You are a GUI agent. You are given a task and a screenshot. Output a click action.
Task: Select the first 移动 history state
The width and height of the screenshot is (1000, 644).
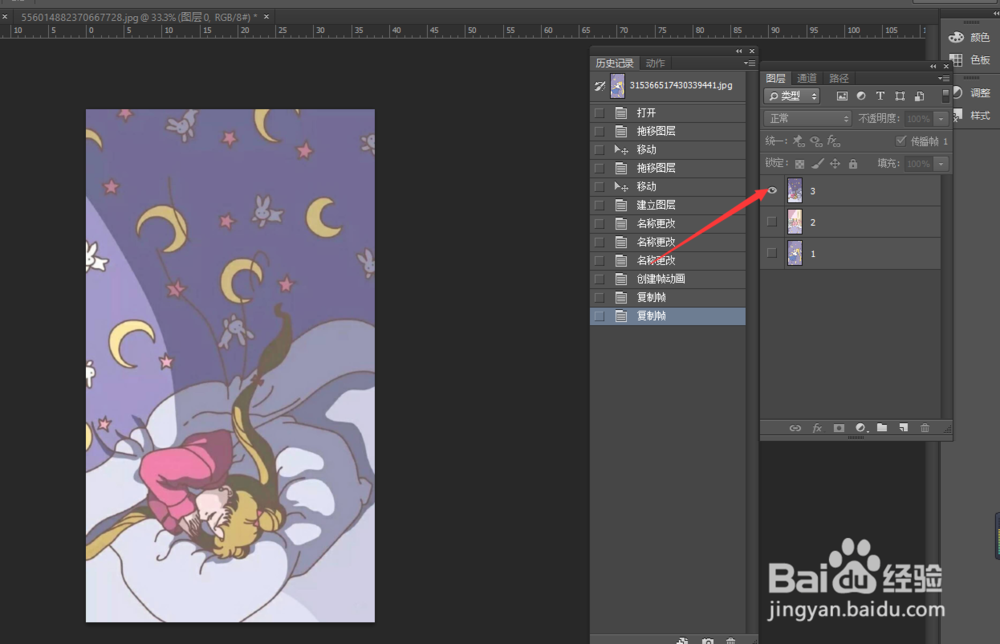pyautogui.click(x=668, y=150)
